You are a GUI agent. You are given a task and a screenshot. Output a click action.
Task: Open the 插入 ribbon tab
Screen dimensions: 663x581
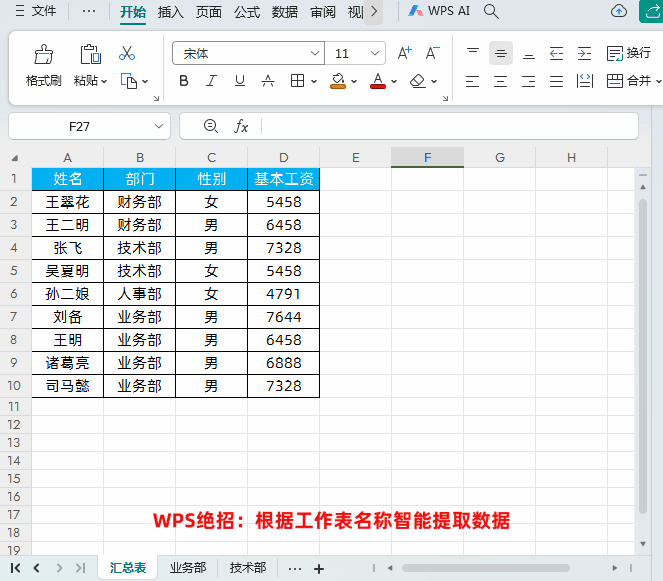click(170, 12)
